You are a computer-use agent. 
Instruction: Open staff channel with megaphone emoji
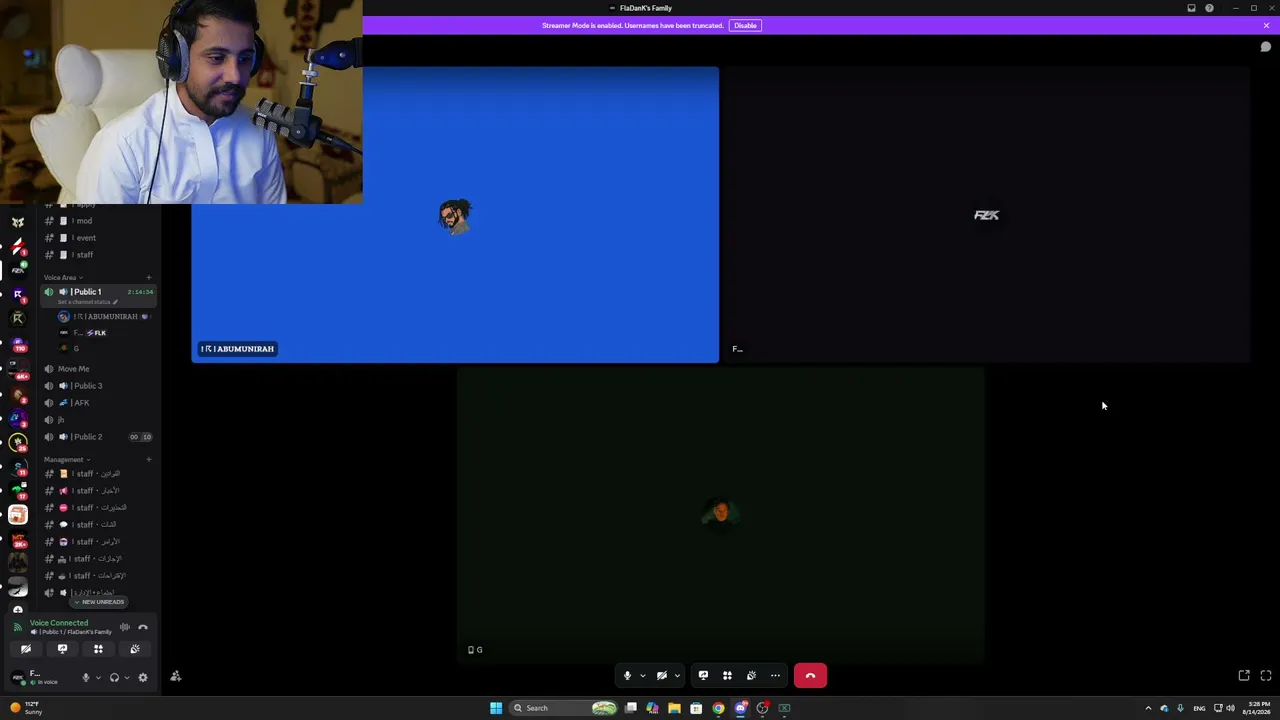(98, 491)
